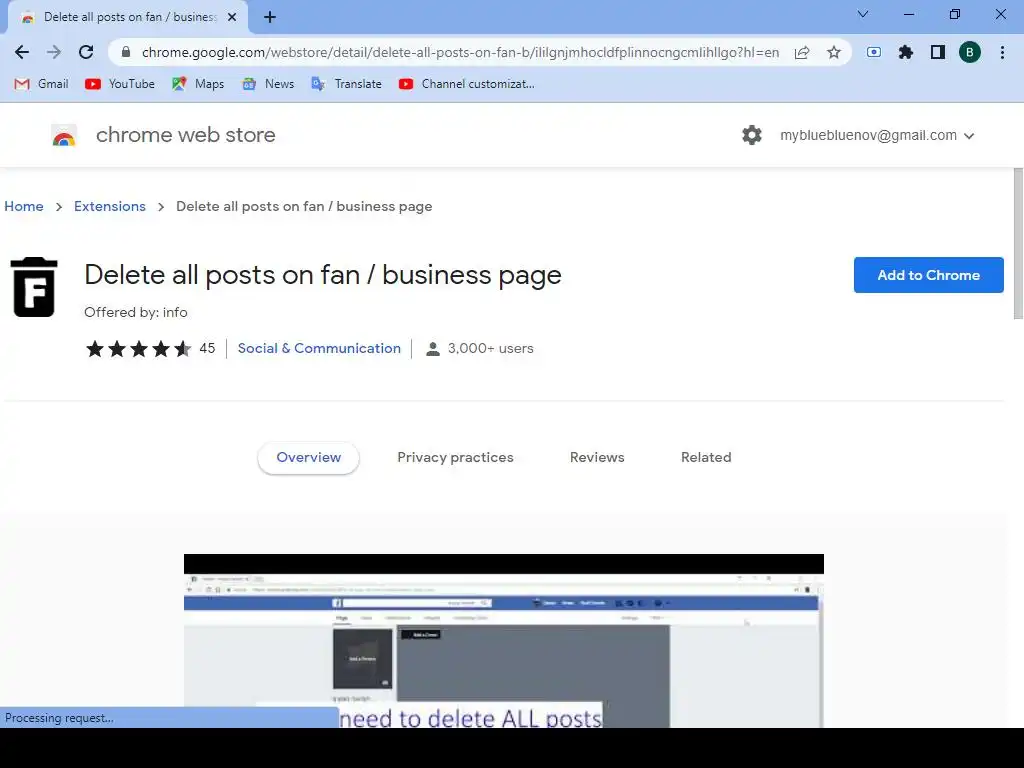Open a new browser tab

[270, 18]
